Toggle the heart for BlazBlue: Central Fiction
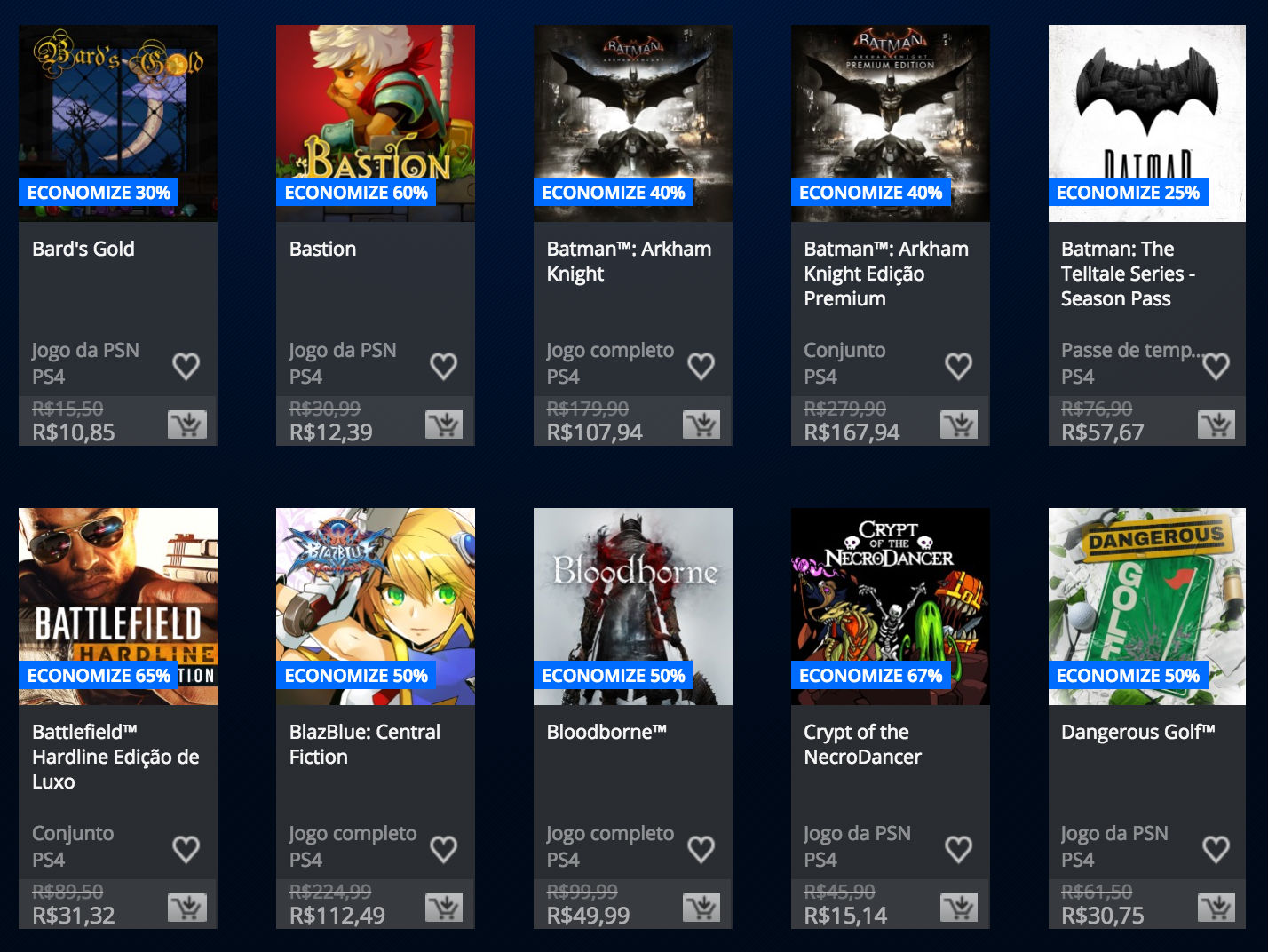 (x=443, y=849)
